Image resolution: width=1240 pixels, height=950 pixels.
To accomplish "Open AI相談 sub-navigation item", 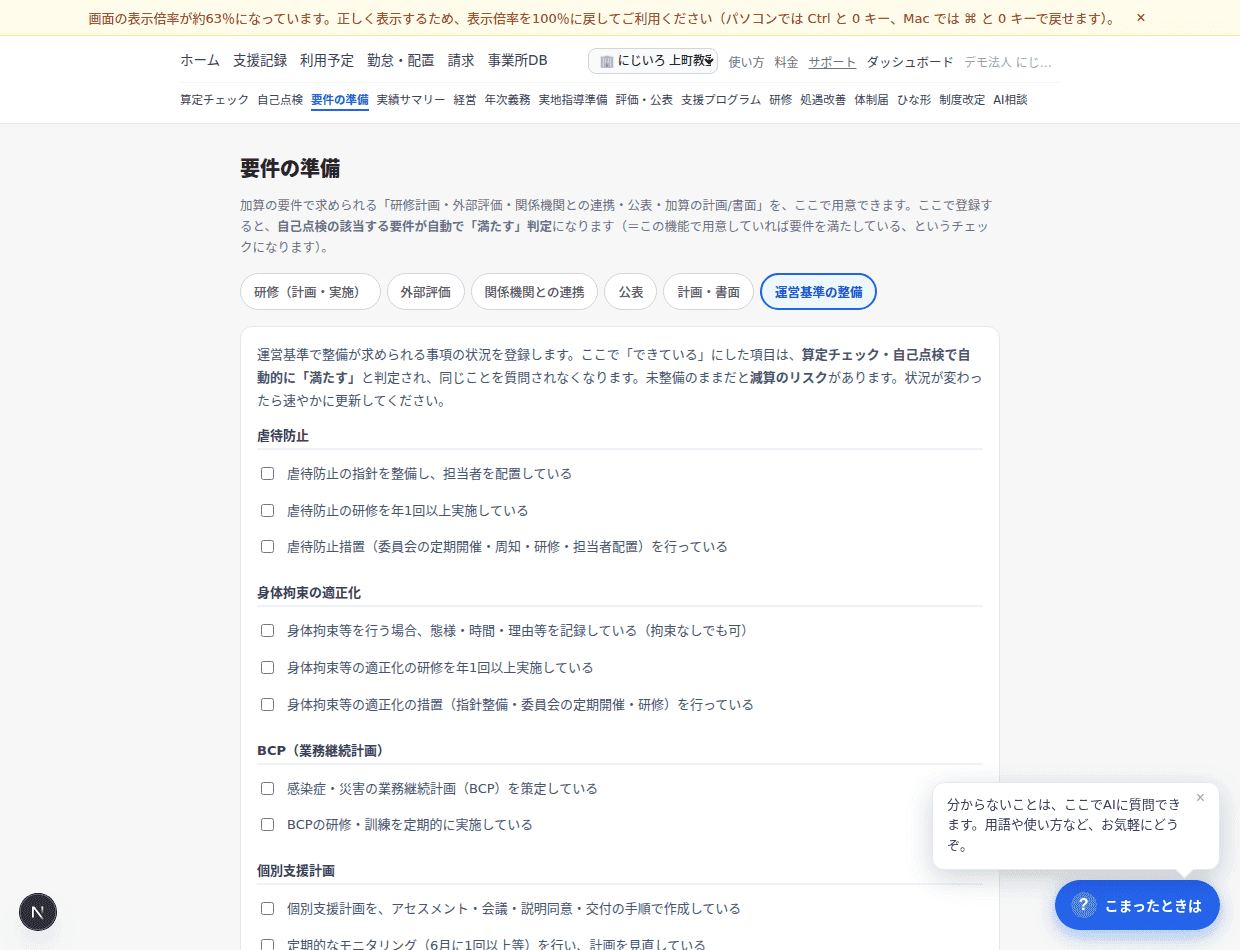I will [1010, 100].
